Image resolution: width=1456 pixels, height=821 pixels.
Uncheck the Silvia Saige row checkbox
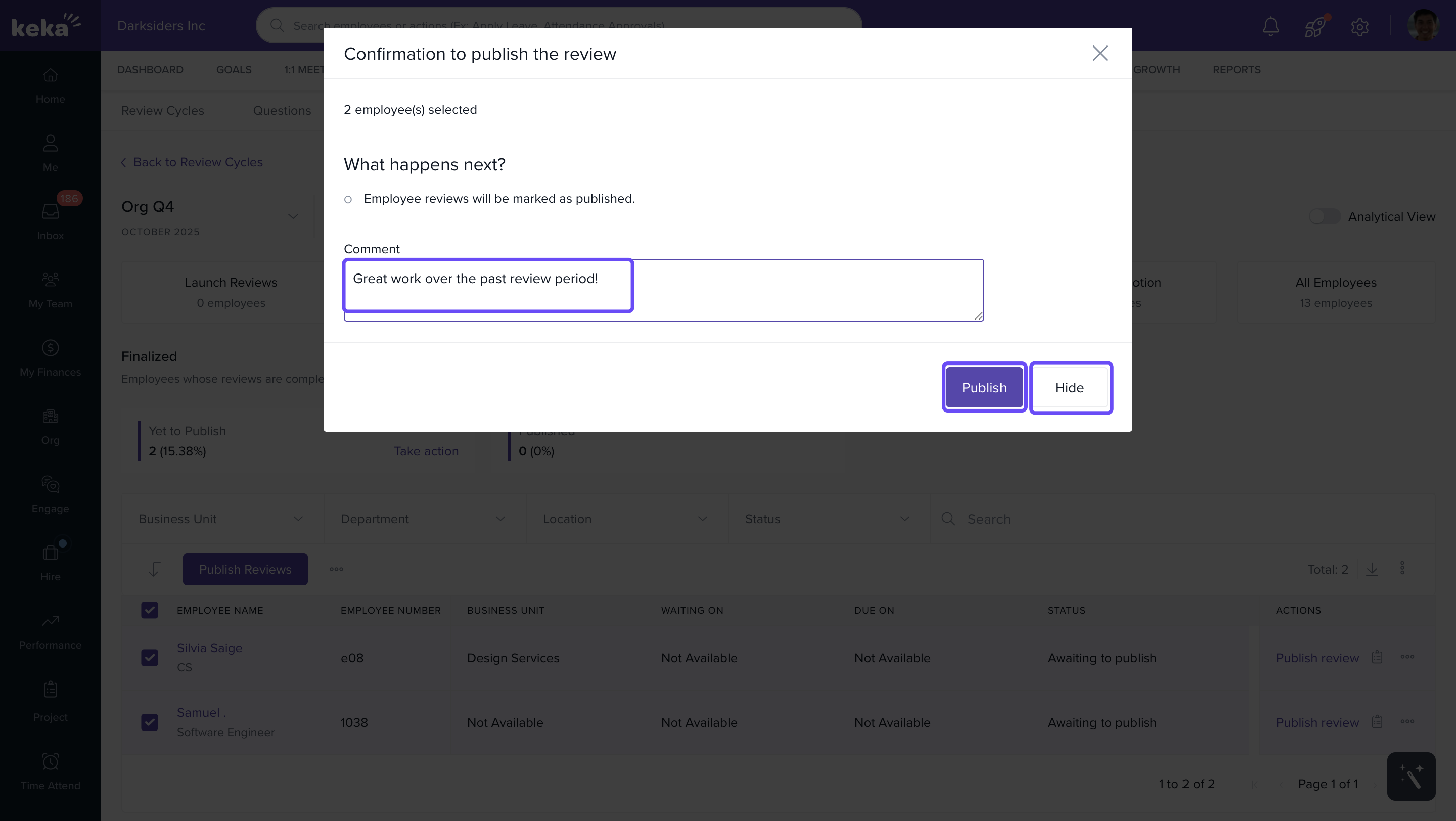[149, 657]
